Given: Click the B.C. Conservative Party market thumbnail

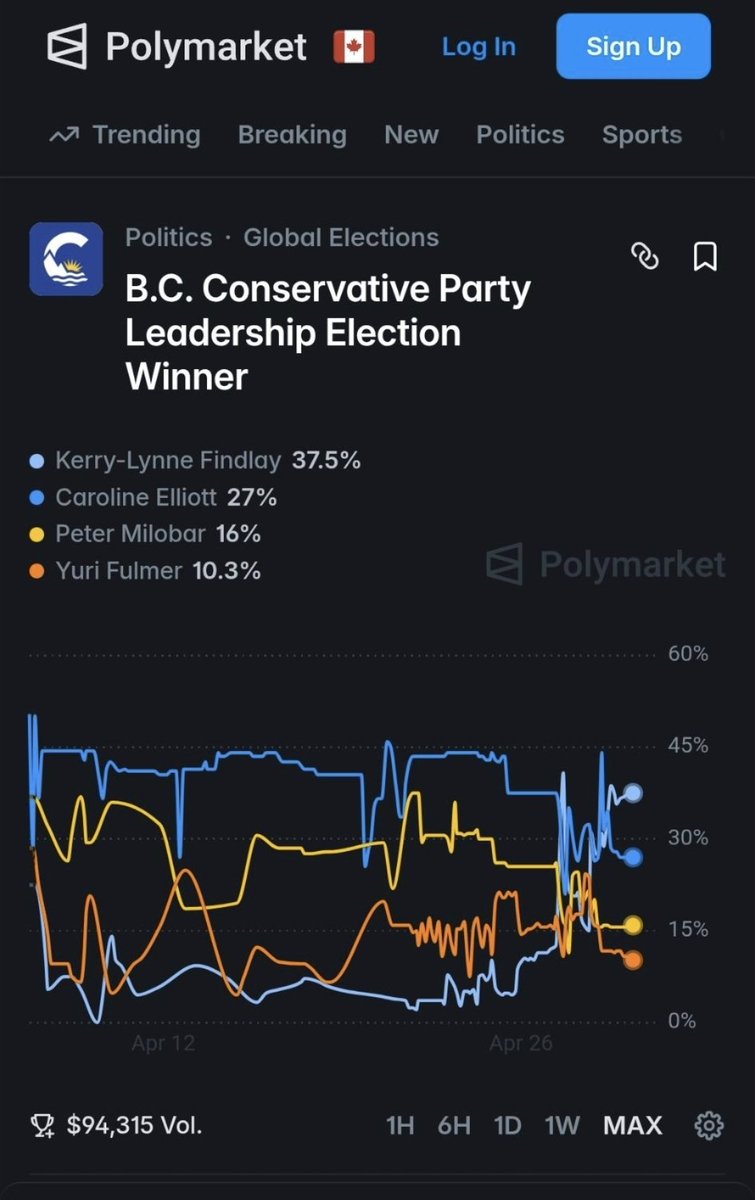Looking at the screenshot, I should 66,259.
